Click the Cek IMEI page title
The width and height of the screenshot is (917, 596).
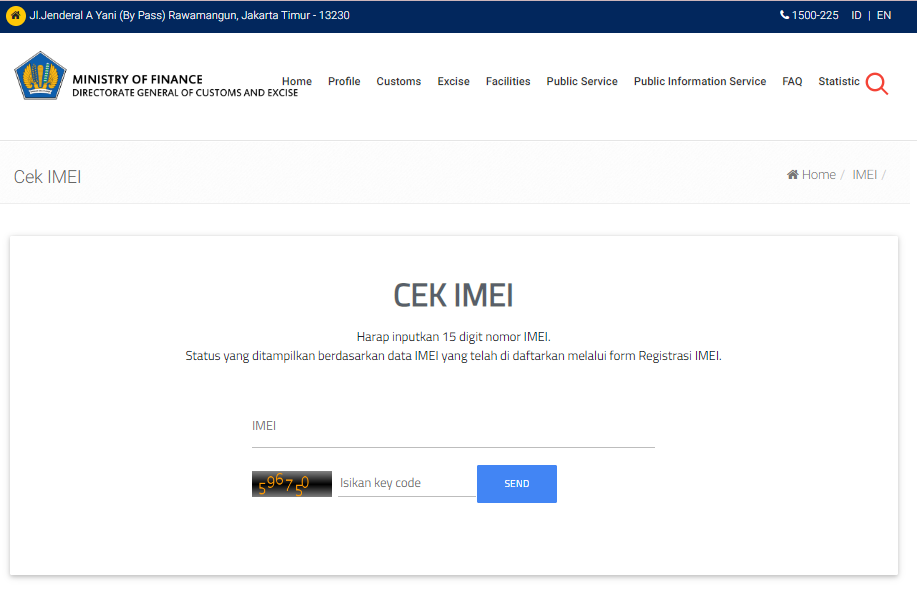[47, 177]
